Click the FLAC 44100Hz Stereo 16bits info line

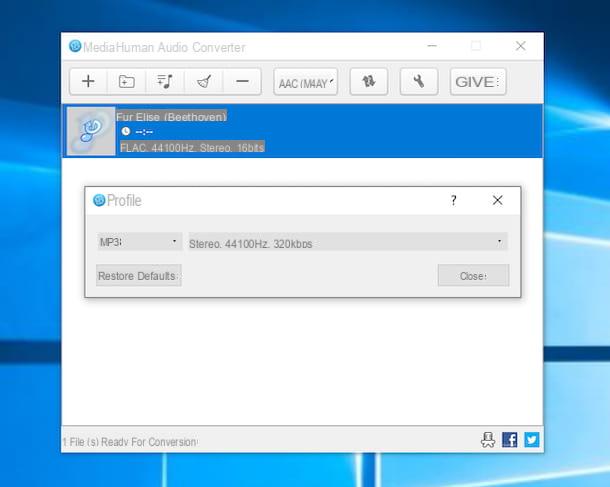192,147
